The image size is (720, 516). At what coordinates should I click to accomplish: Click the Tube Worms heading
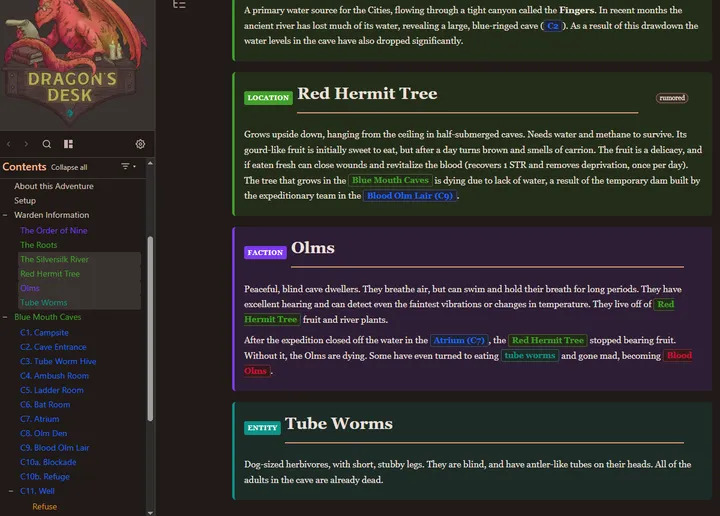[x=338, y=423]
